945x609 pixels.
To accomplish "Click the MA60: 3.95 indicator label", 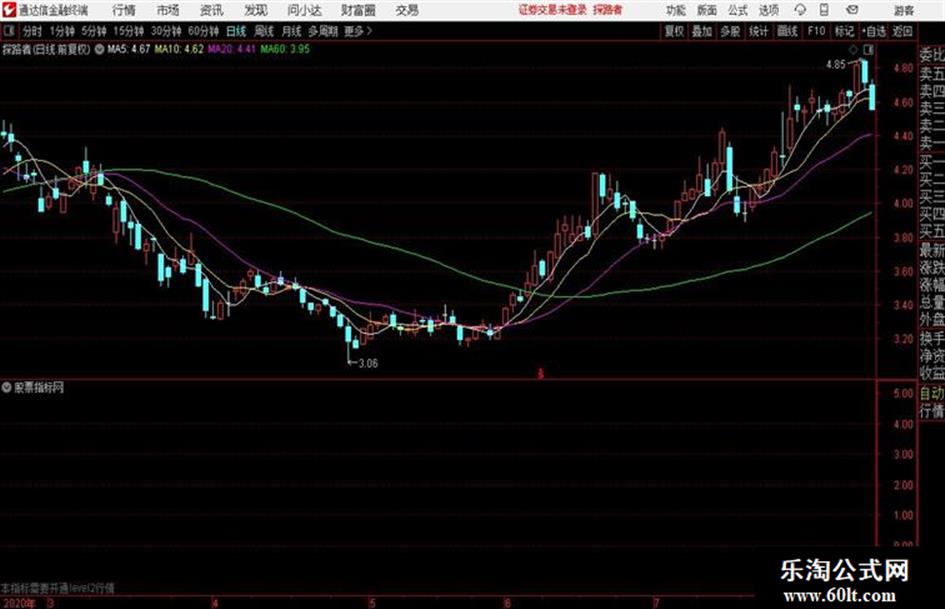I will (285, 49).
